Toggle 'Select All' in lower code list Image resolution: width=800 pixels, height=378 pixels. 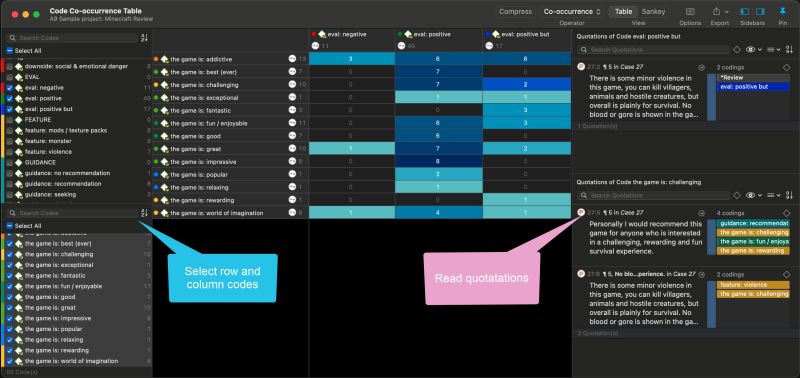10,226
